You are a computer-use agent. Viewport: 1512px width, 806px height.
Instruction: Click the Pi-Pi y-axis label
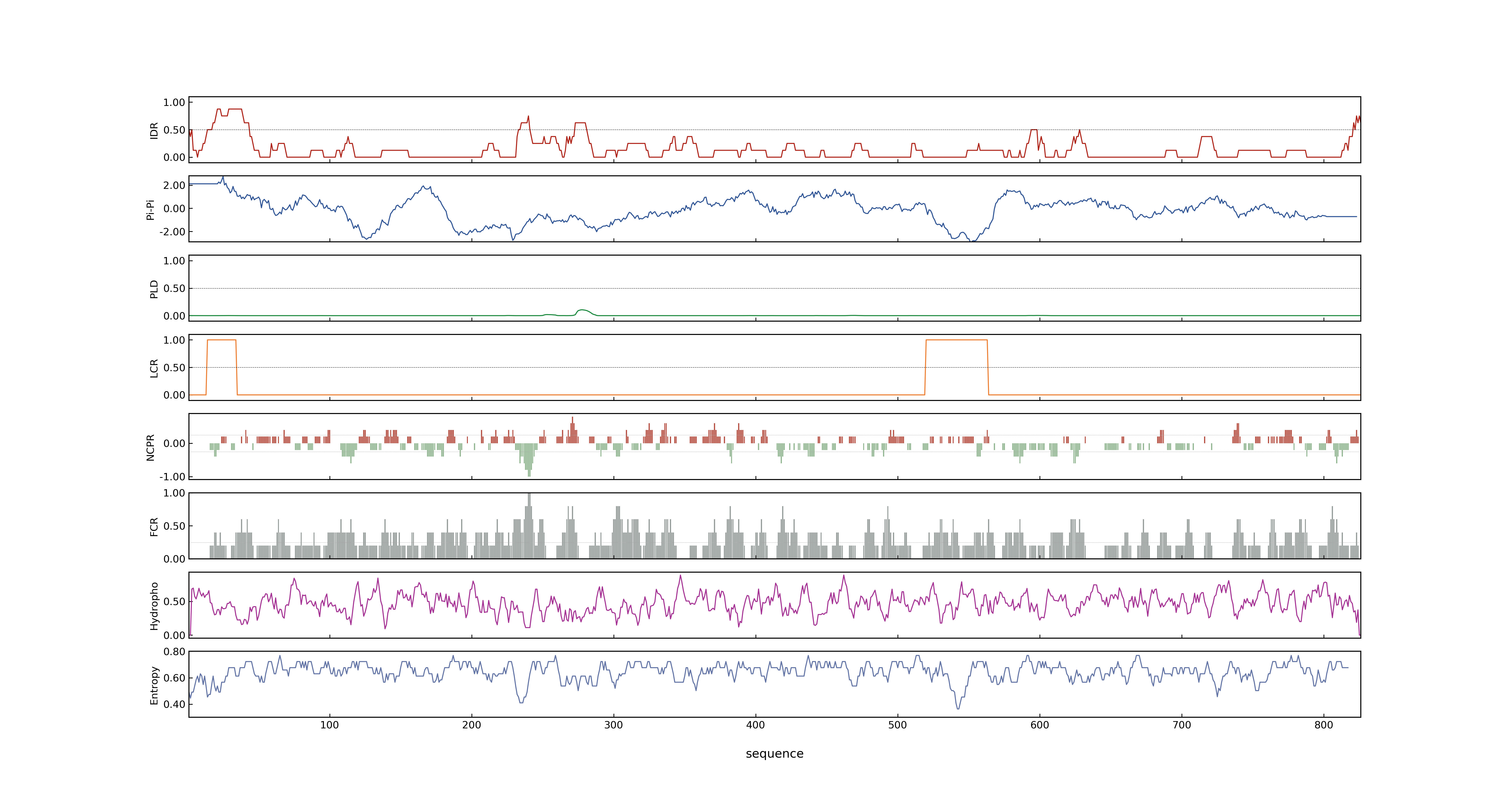(150, 209)
